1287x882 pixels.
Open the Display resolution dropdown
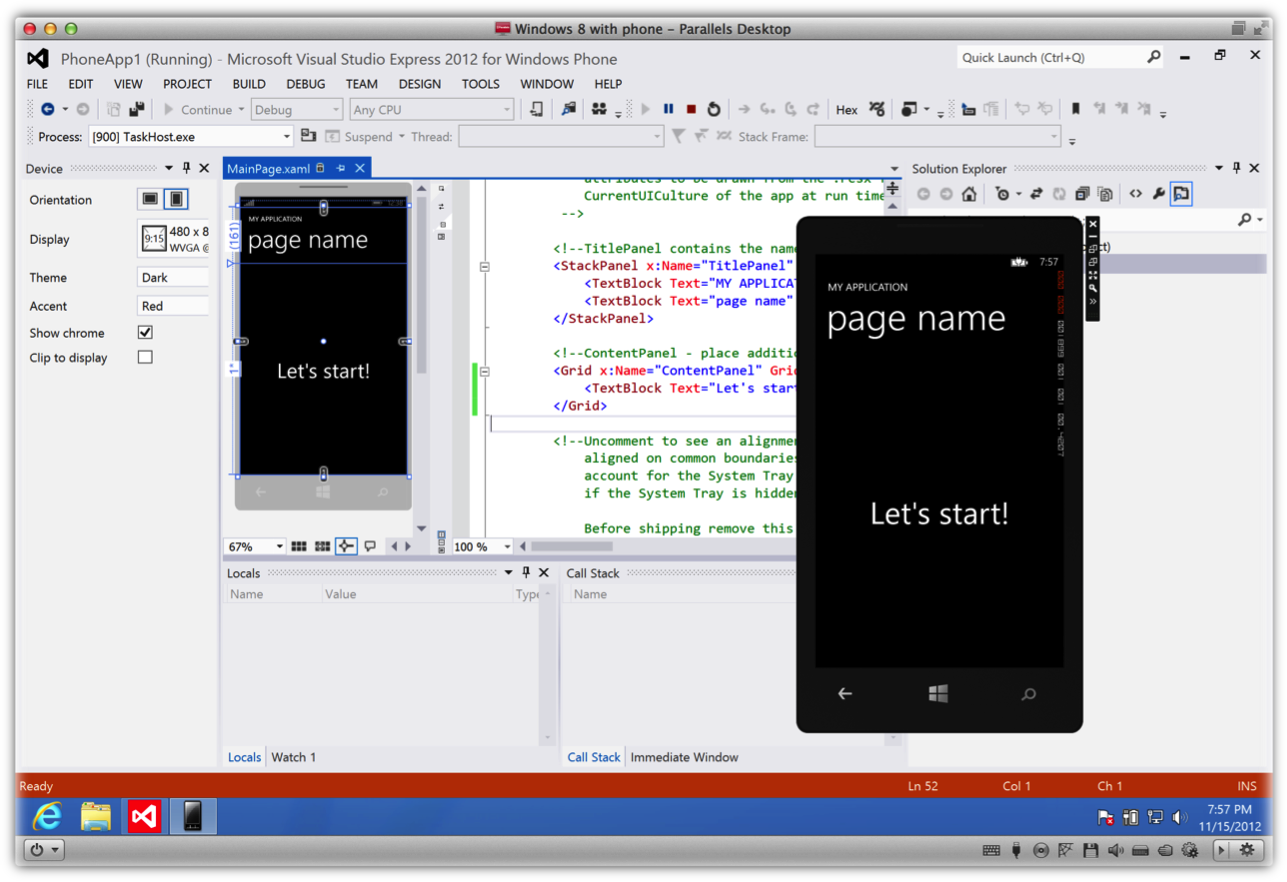[173, 239]
